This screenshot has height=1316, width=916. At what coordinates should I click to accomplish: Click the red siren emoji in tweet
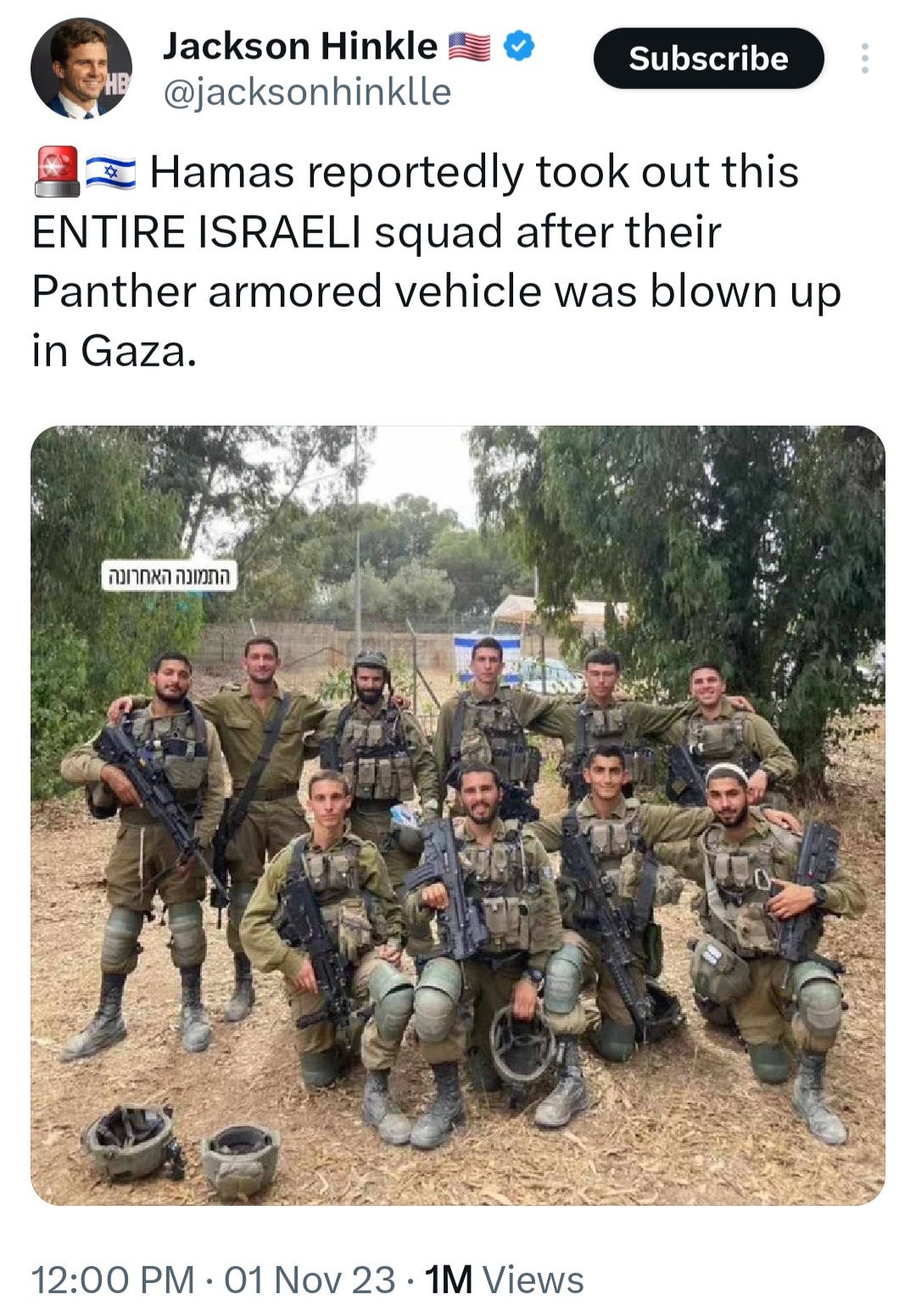point(57,171)
